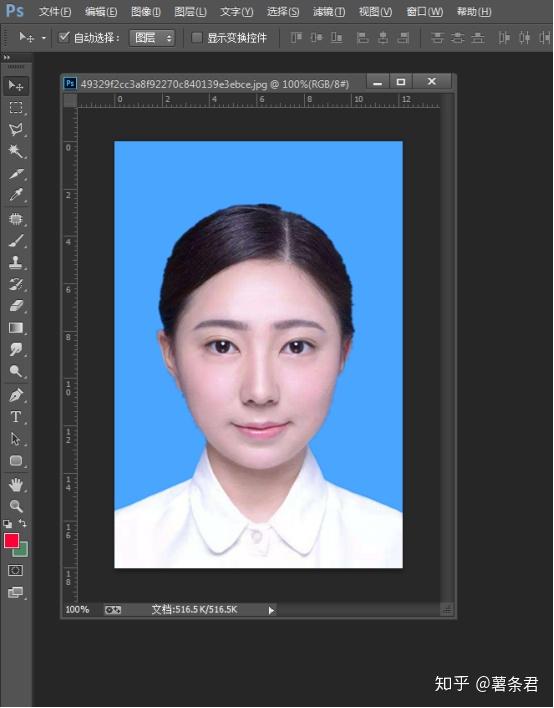Expand the status bar document info arrow
Viewport: 554px width, 708px height.
(x=271, y=610)
